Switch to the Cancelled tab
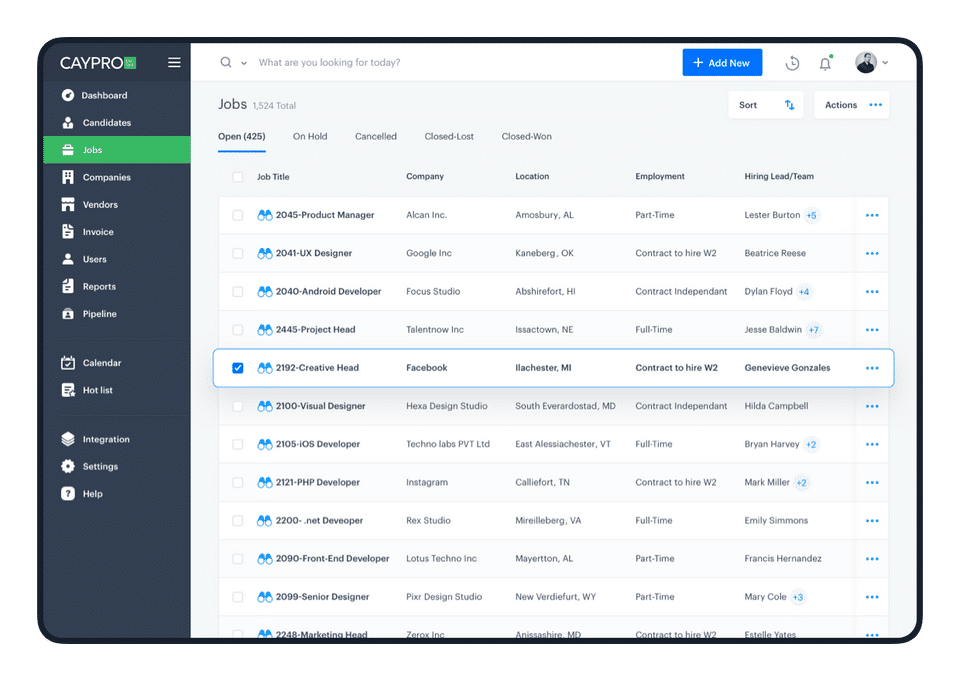 pos(376,137)
